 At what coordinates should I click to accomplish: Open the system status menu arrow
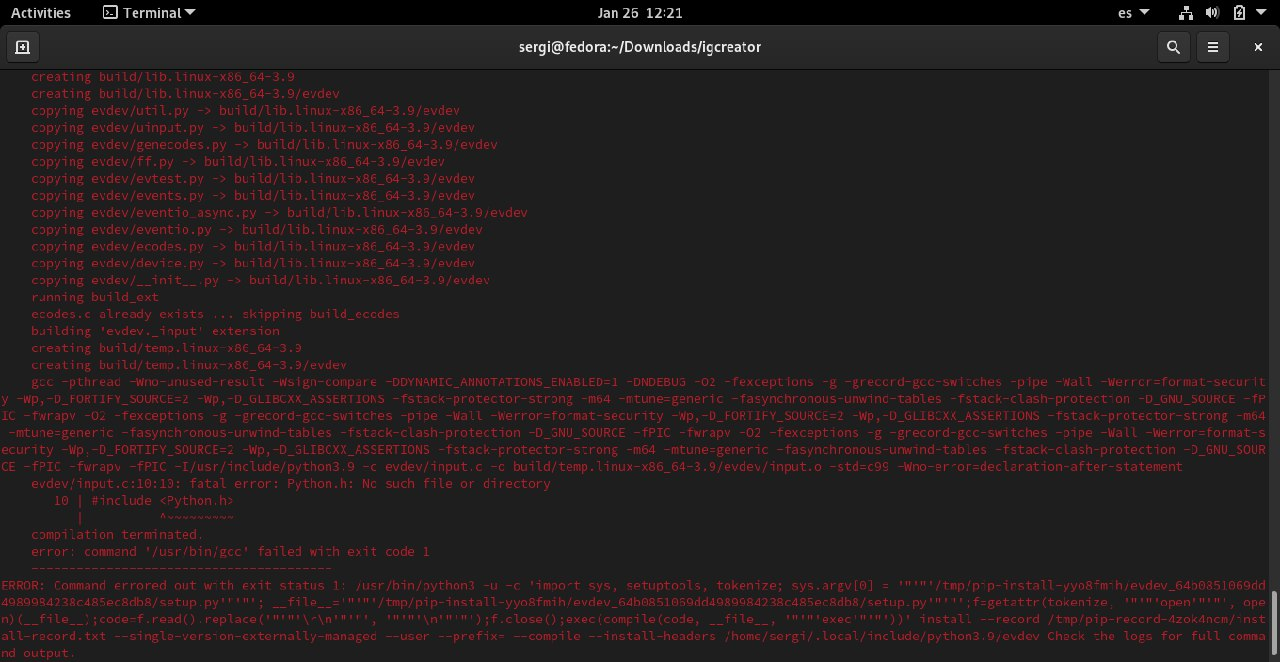(x=1259, y=12)
